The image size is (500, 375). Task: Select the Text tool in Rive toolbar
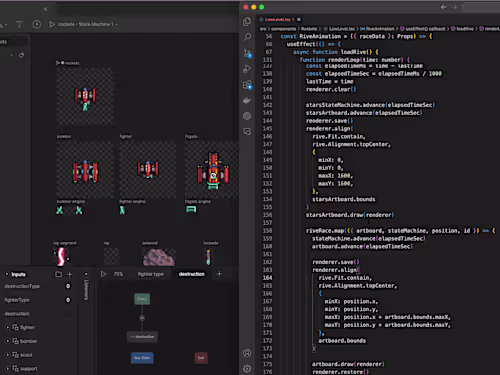pos(20,24)
